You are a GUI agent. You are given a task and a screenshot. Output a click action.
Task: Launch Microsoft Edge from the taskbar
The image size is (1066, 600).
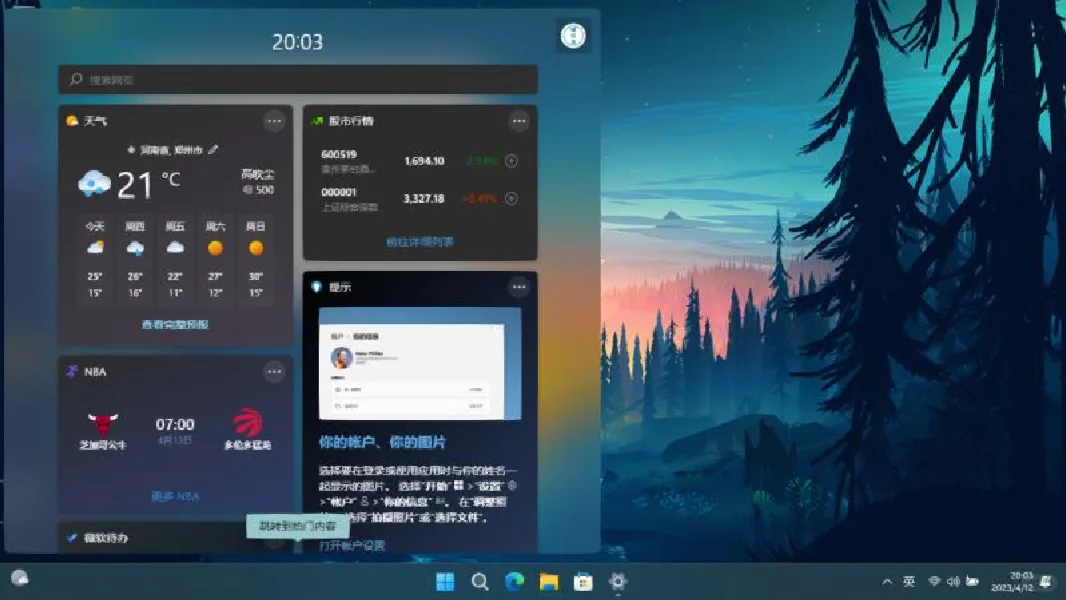click(x=514, y=580)
